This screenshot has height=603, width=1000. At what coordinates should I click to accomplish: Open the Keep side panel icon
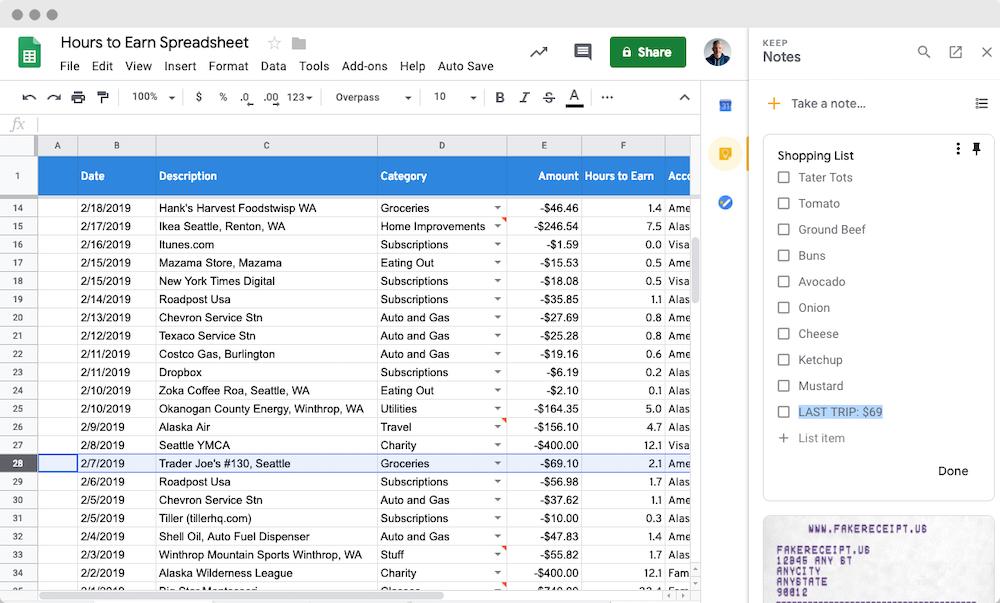coord(725,154)
